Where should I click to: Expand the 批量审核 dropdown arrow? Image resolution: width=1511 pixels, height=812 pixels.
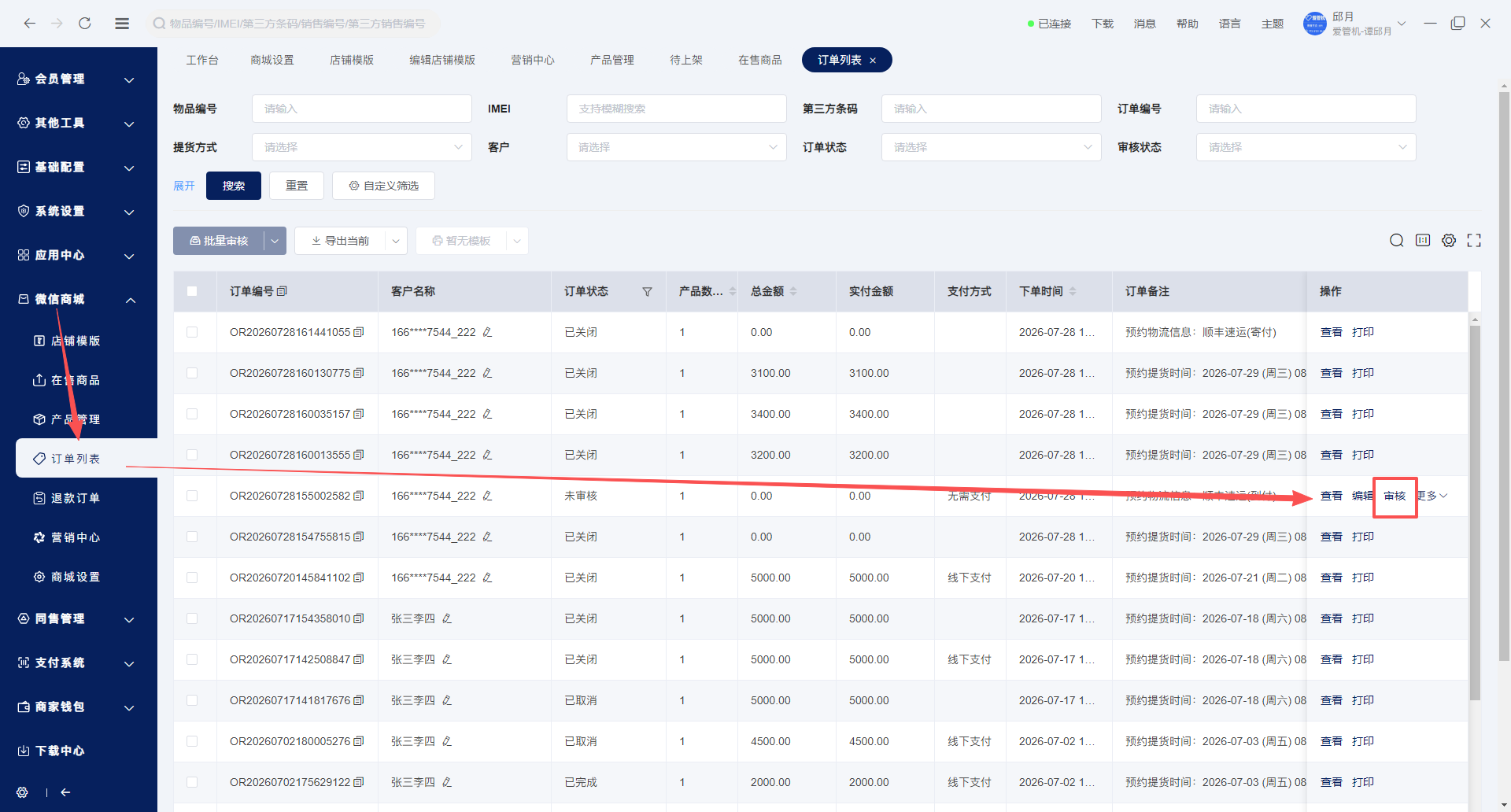click(x=275, y=241)
